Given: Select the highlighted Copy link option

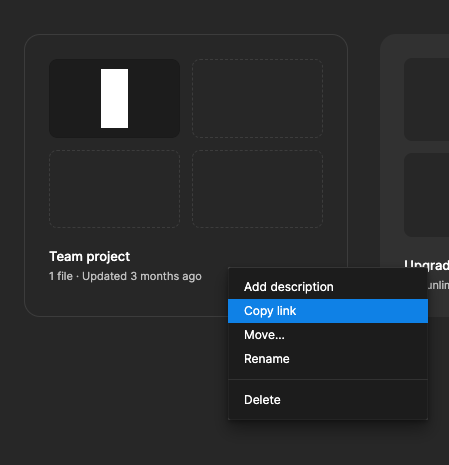Looking at the screenshot, I should click(x=328, y=311).
